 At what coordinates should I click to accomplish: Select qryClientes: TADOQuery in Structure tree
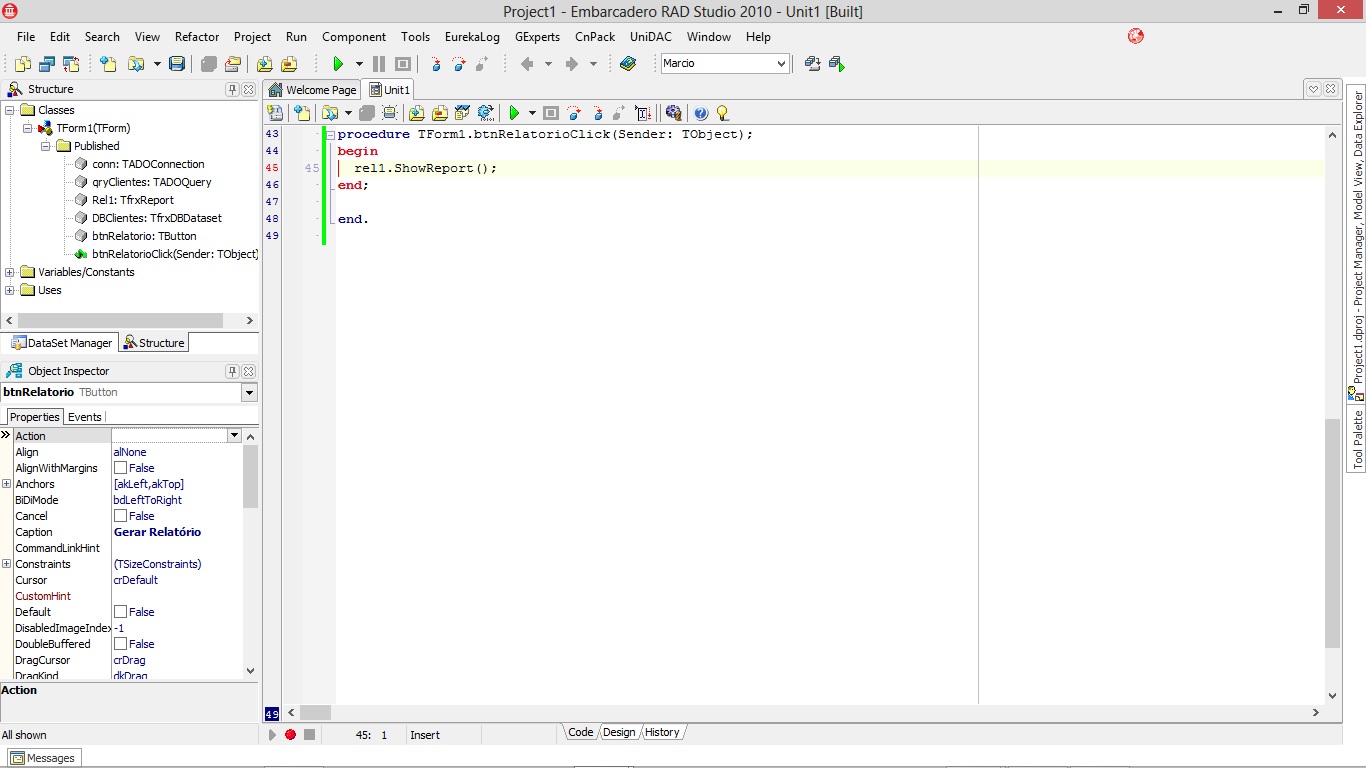(x=152, y=182)
